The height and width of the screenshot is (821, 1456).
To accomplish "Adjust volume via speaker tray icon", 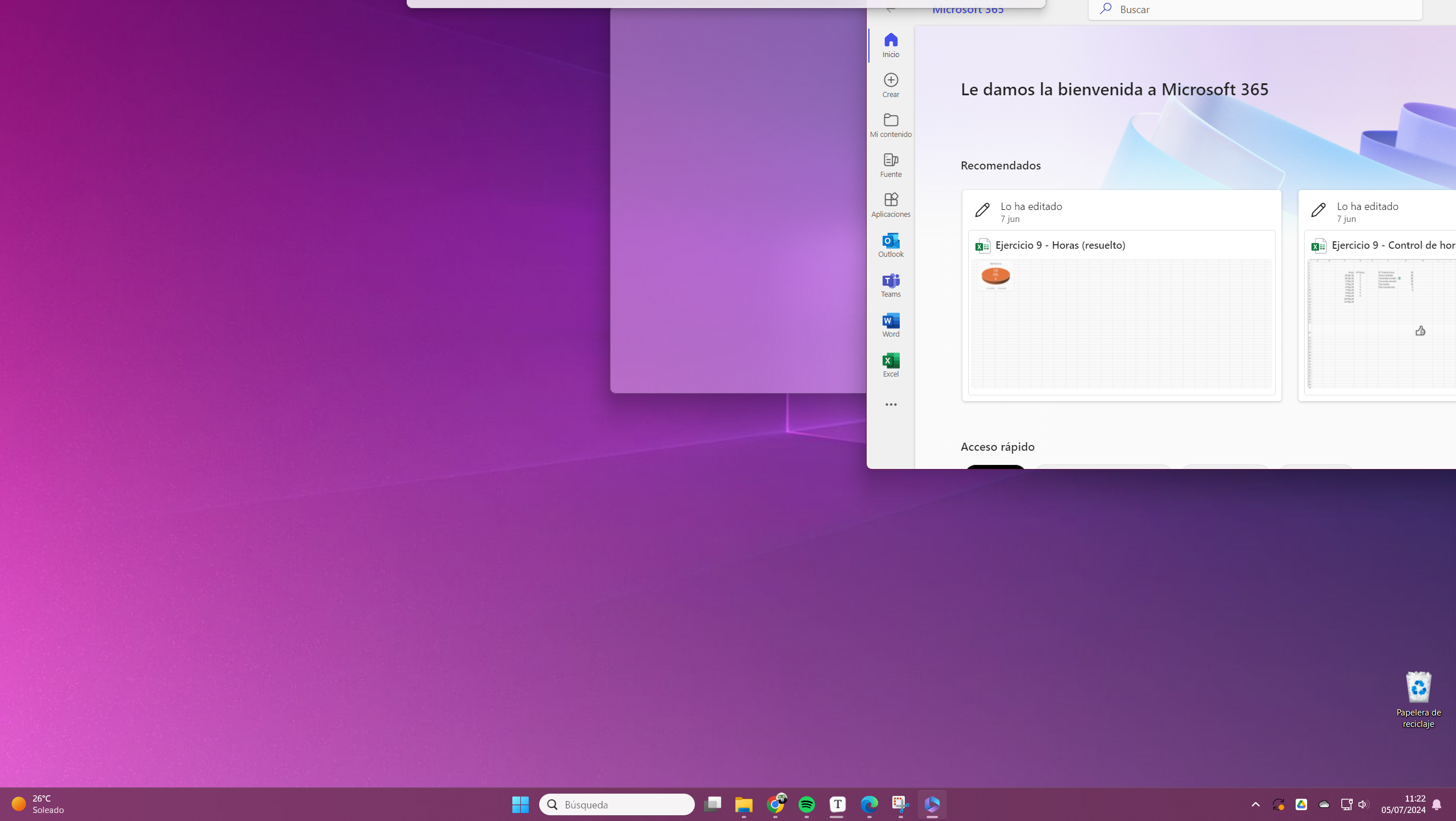I will (x=1363, y=804).
